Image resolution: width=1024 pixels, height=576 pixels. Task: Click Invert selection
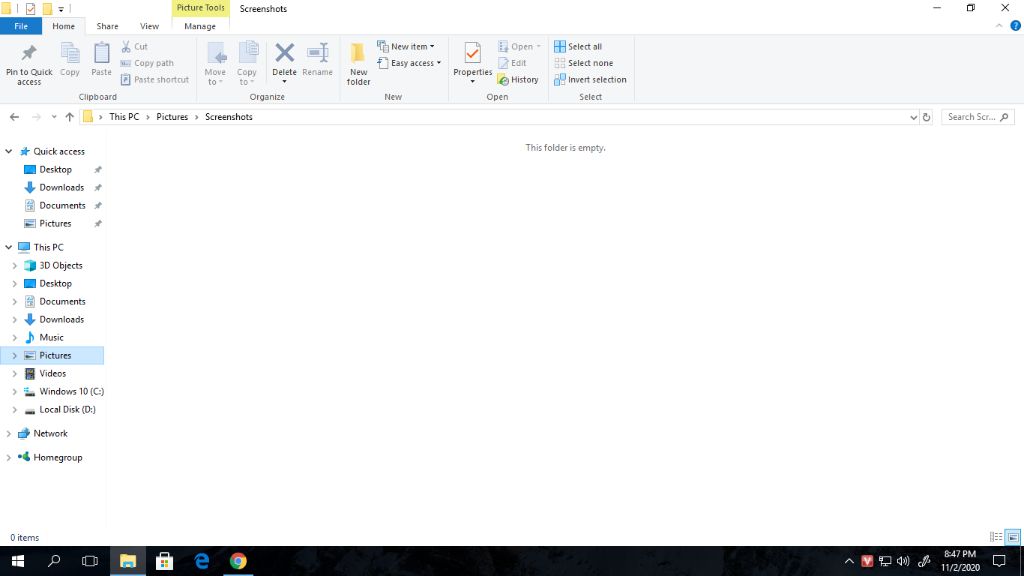(590, 80)
